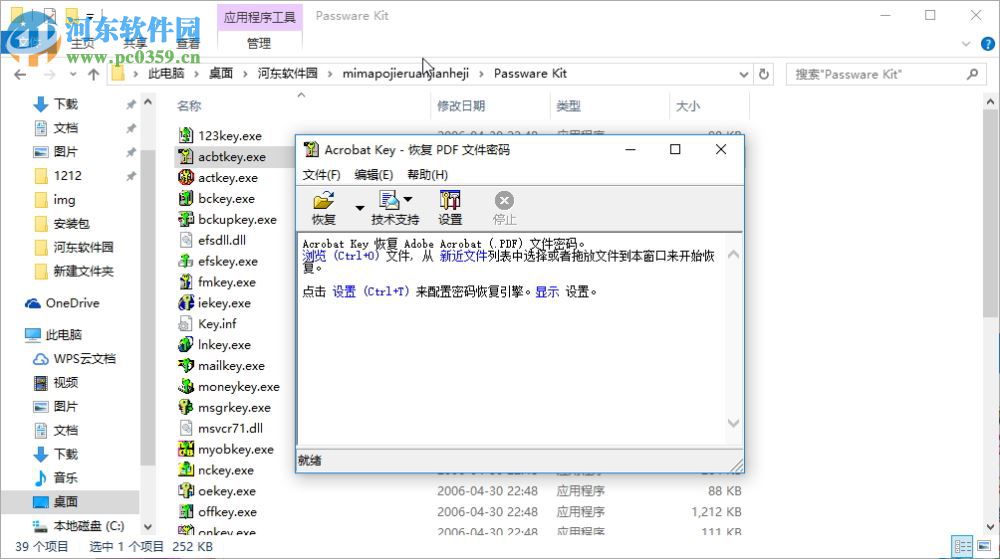1000x559 pixels.
Task: Select the offkey.exe file name
Action: [x=227, y=512]
